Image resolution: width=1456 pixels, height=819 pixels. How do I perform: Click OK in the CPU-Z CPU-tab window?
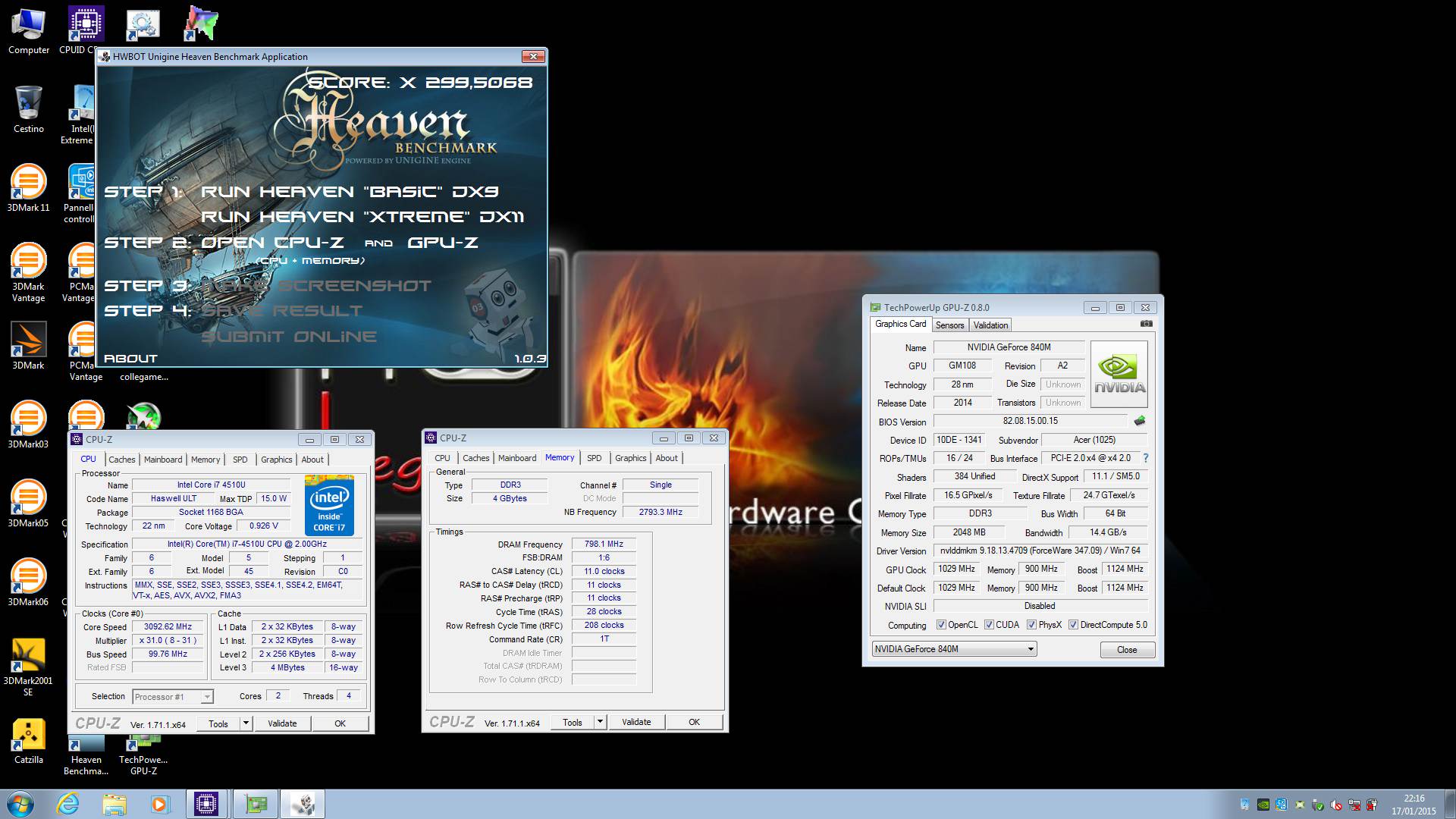[x=340, y=723]
